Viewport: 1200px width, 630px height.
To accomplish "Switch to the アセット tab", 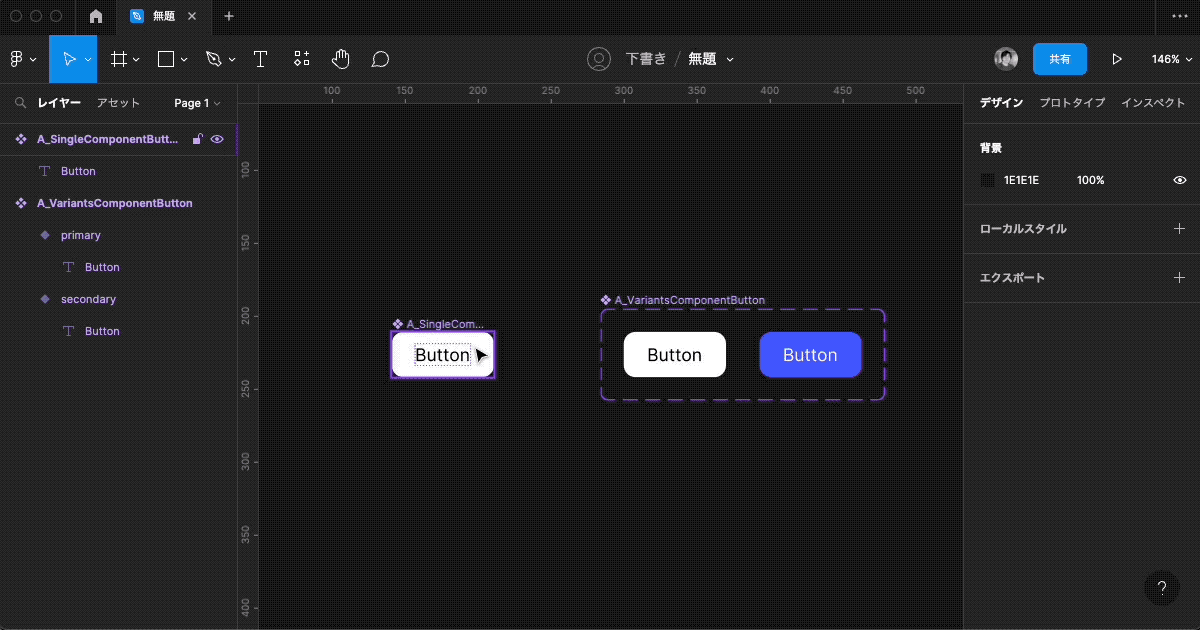I will (118, 103).
